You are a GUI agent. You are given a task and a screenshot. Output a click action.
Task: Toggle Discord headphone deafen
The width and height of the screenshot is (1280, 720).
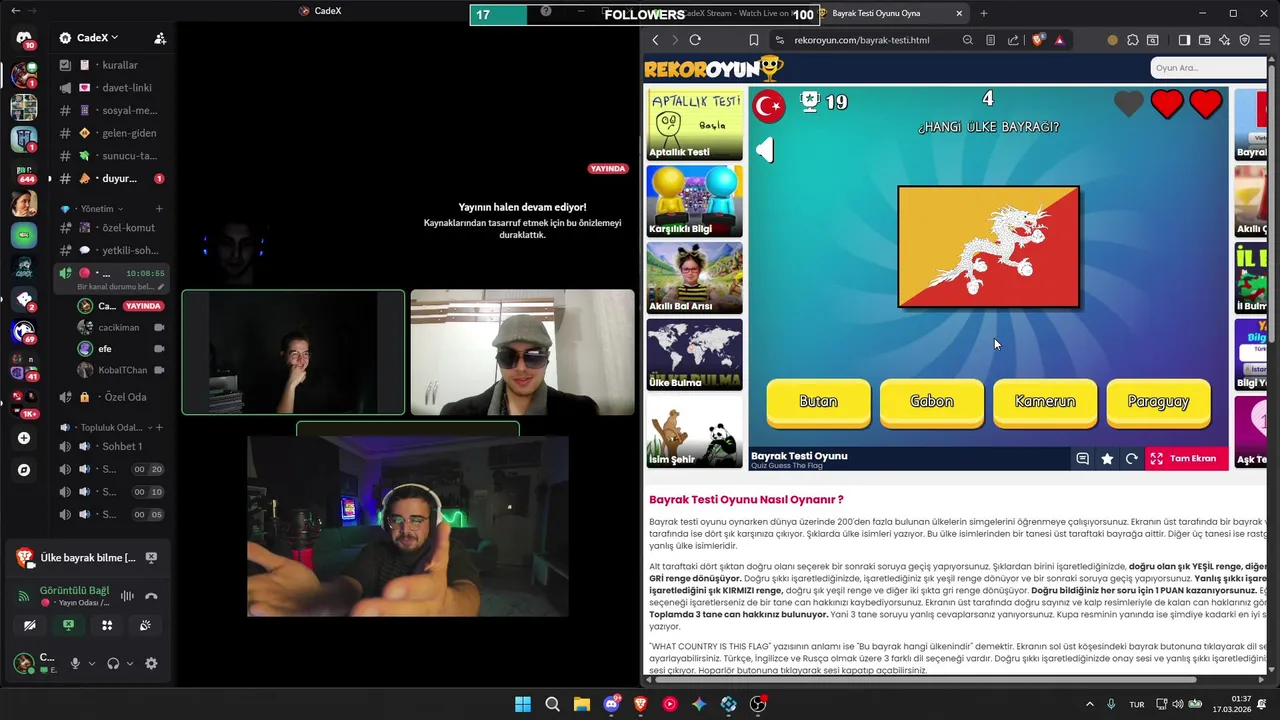coord(113,663)
